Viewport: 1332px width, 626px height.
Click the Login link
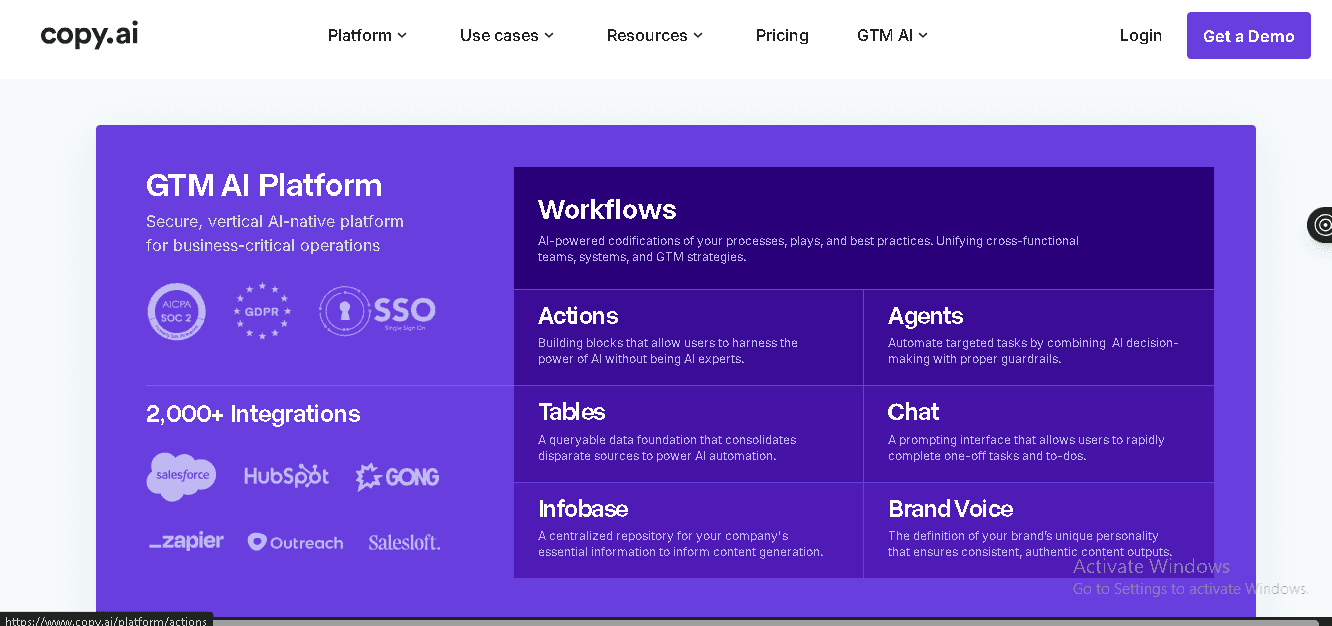[1140, 35]
